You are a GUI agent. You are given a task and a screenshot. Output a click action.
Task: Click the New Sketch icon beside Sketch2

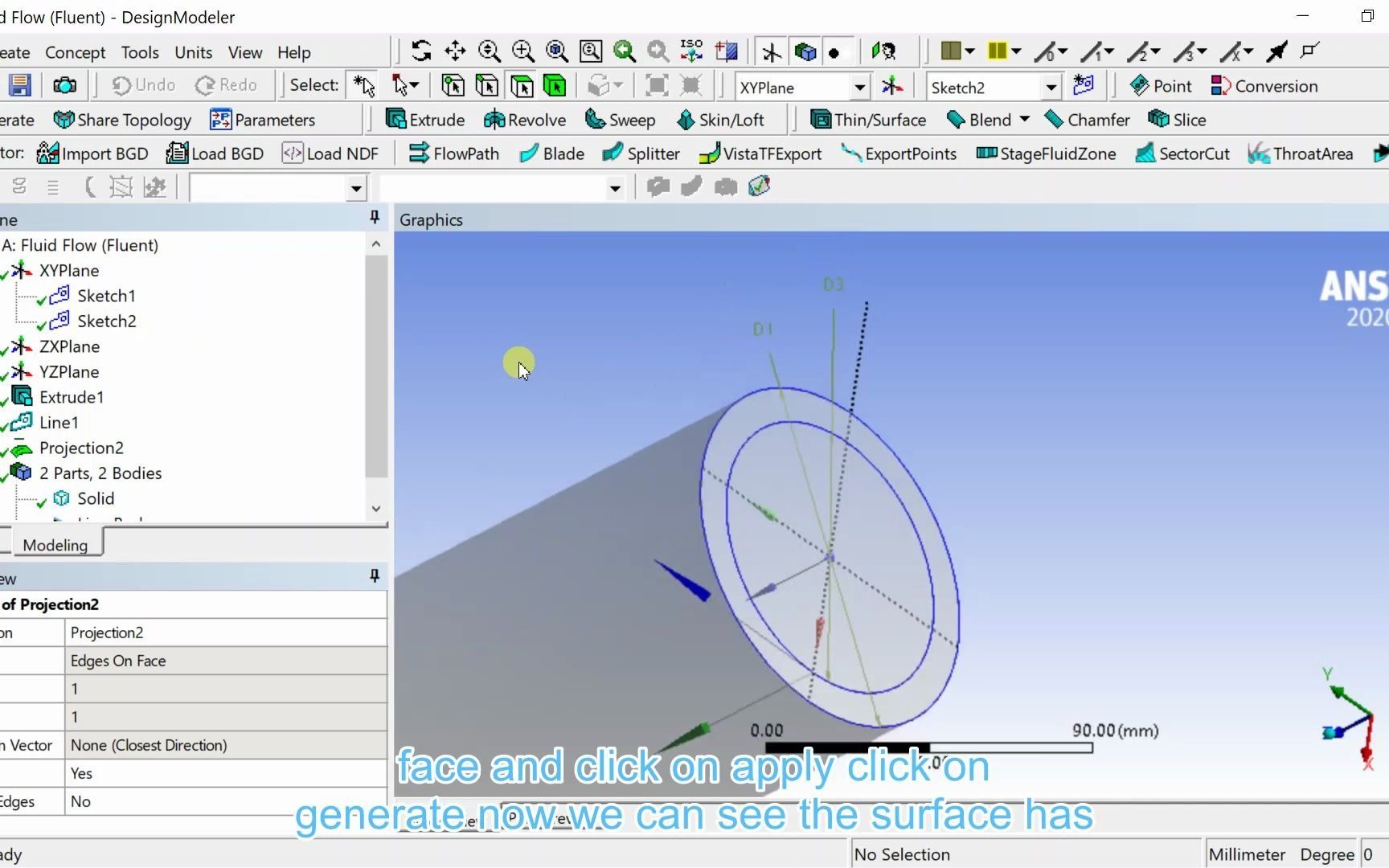1084,85
